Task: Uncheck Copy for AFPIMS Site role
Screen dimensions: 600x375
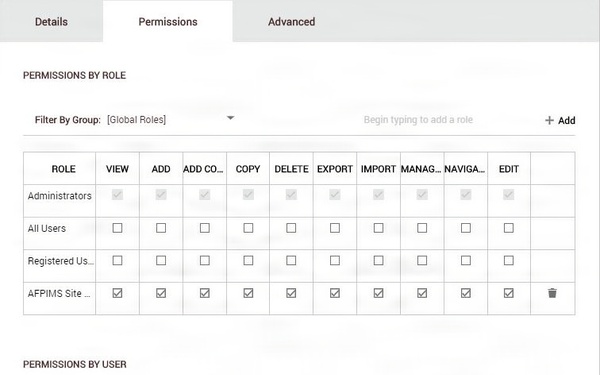Action: 248,293
